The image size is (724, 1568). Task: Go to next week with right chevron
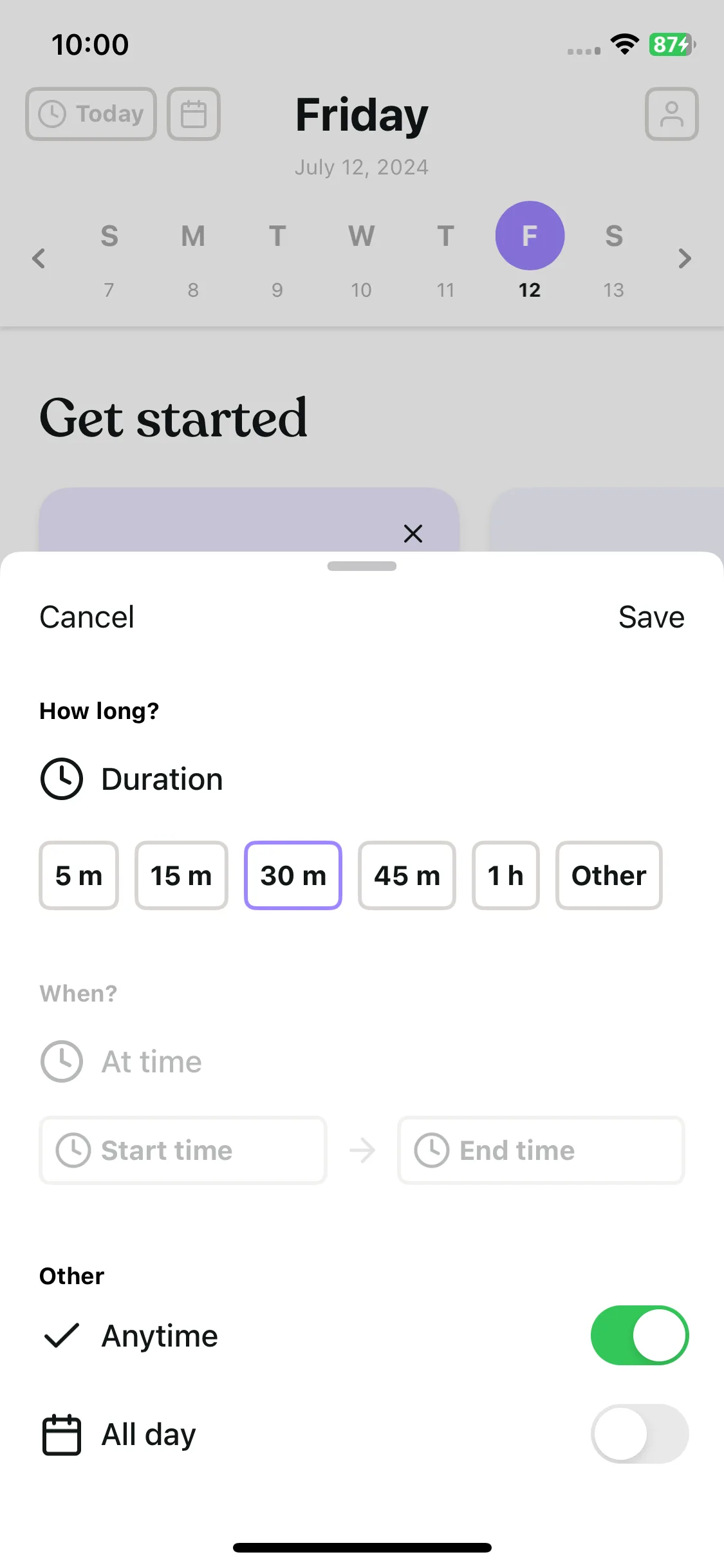[x=685, y=259]
